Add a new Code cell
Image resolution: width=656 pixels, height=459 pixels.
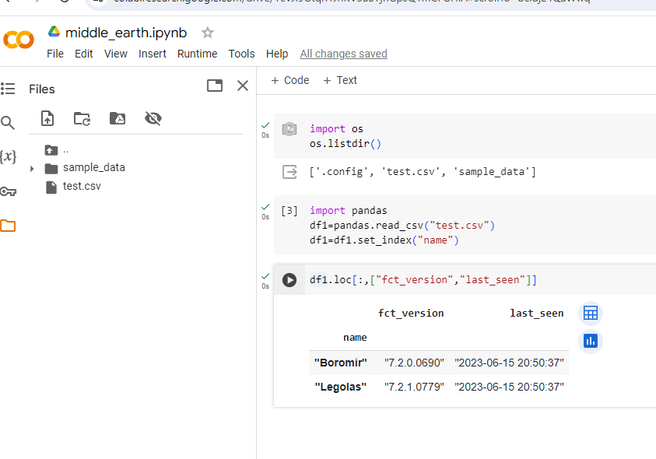pos(290,80)
